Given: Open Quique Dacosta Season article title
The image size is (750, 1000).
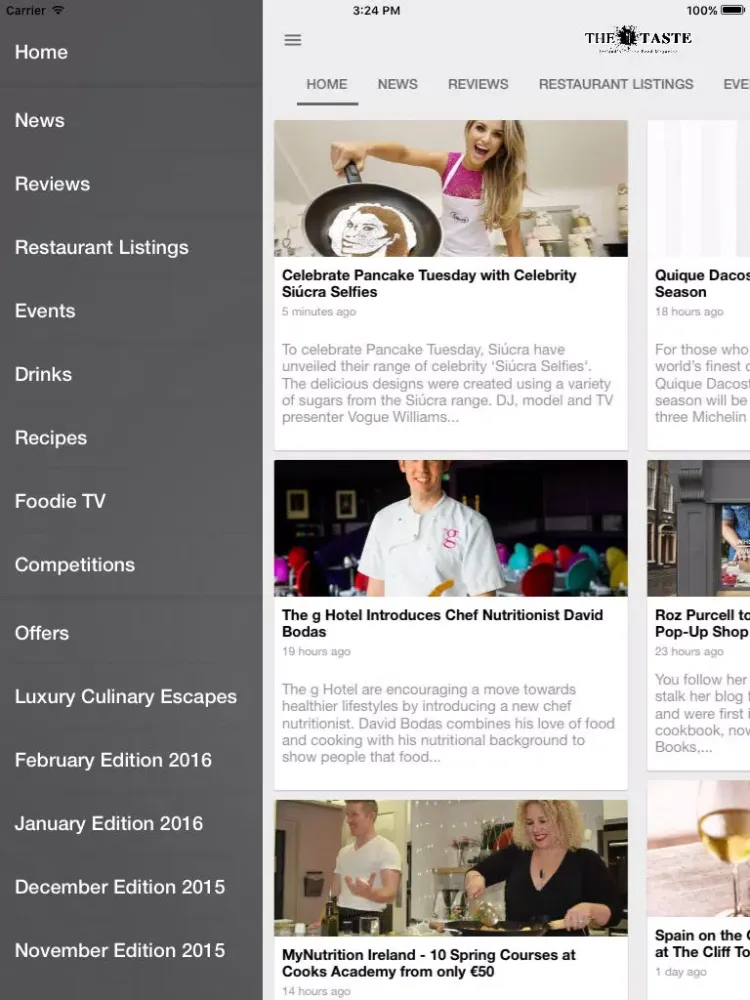Looking at the screenshot, I should coord(702,284).
